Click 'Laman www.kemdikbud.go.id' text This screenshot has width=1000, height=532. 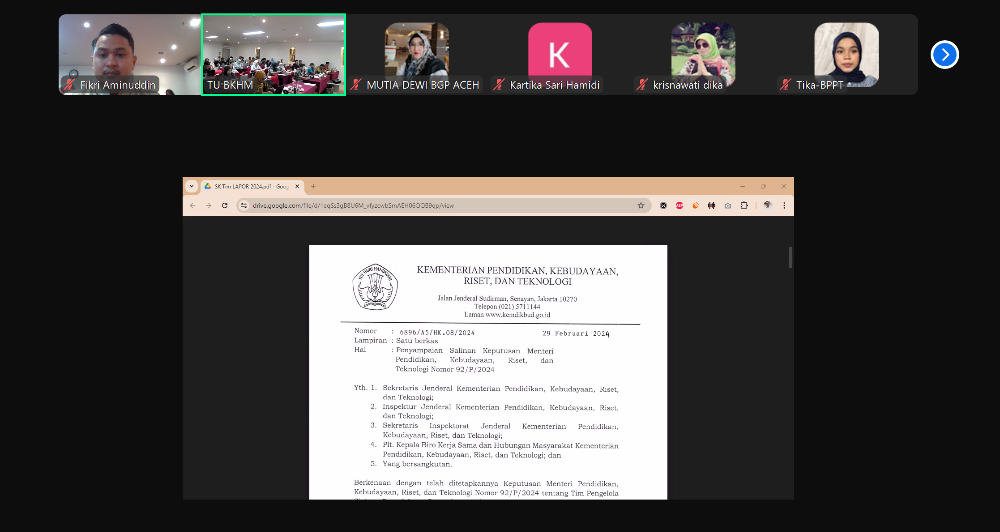(507, 314)
